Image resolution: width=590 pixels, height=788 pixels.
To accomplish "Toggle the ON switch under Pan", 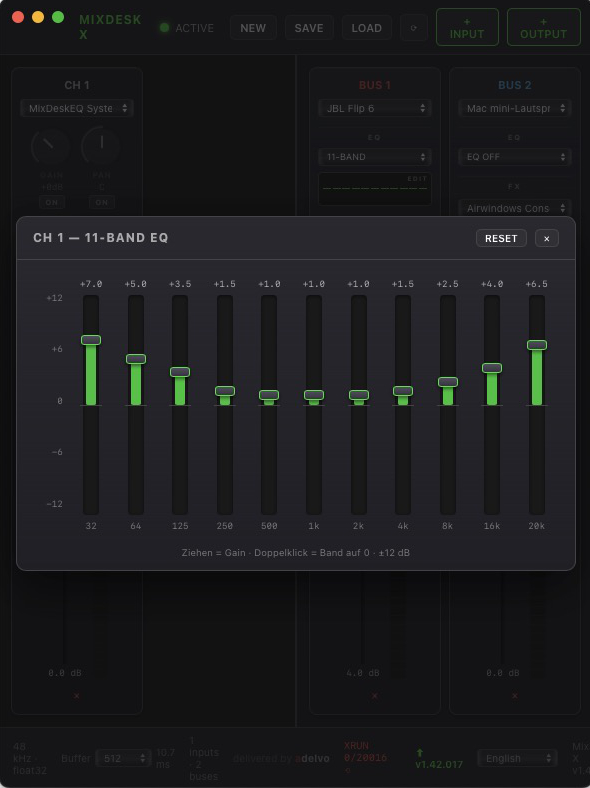I will tap(102, 203).
